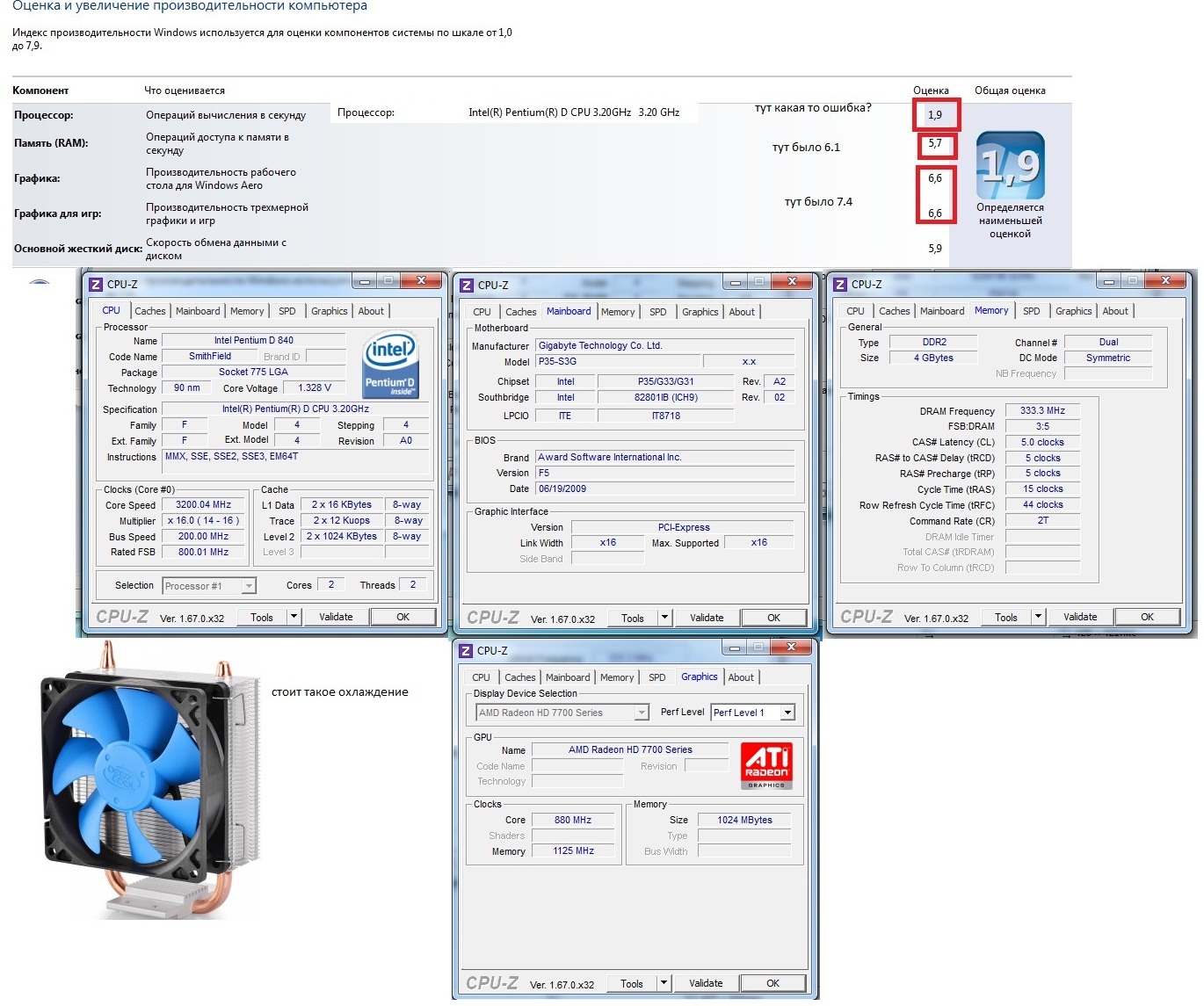Click the 06/19/2009 BIOS date value
Viewport: 1204px width, 1006px height.
(x=665, y=489)
